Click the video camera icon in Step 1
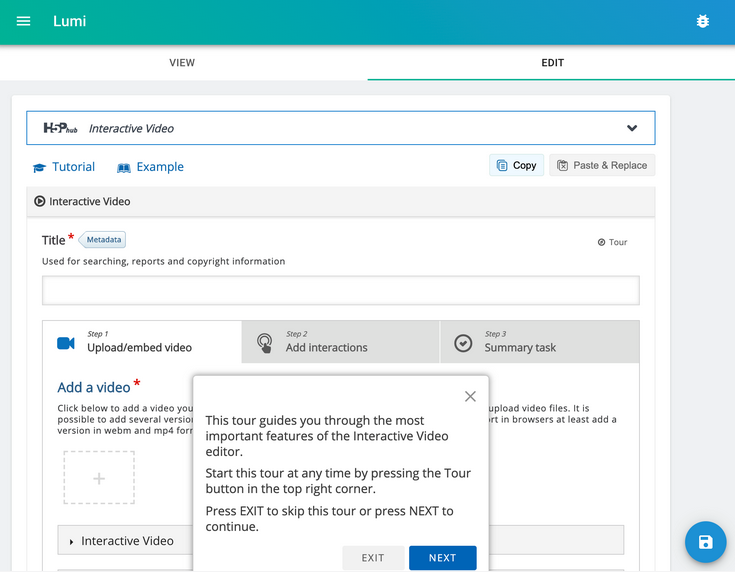Screen dimensions: 735x575 click(66, 344)
